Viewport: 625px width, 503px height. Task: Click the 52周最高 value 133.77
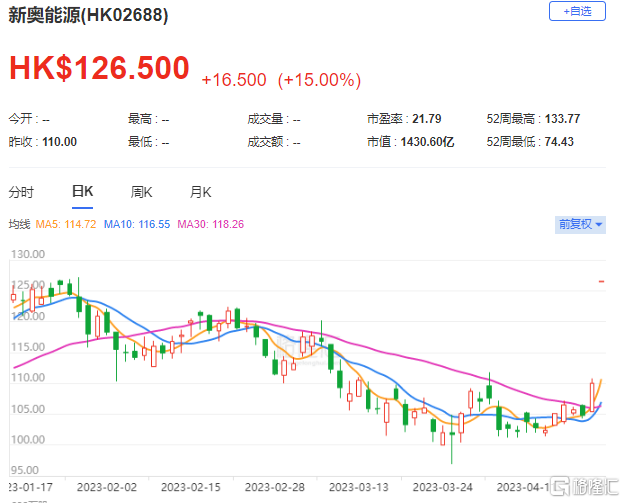562,119
